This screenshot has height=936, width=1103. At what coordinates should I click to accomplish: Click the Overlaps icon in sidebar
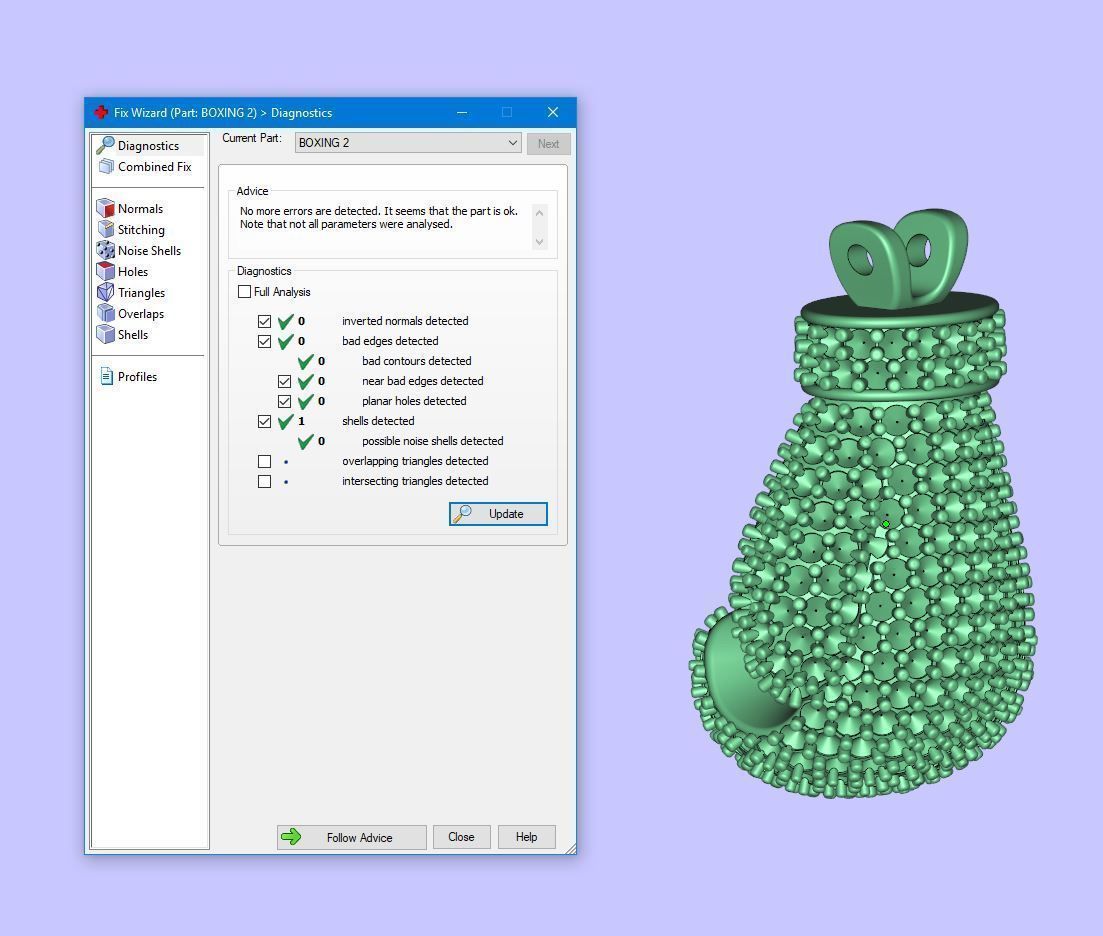pos(106,314)
